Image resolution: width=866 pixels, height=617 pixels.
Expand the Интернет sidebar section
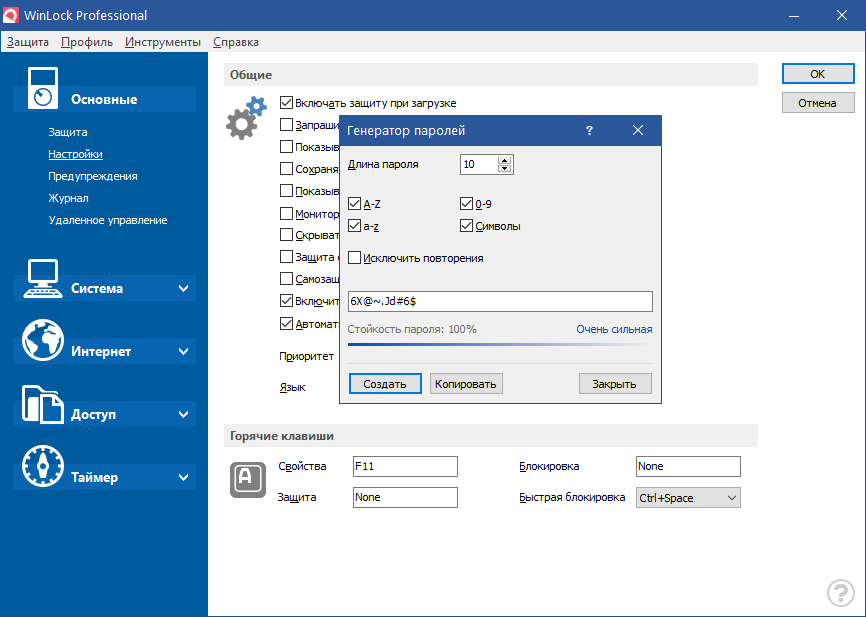pyautogui.click(x=183, y=352)
